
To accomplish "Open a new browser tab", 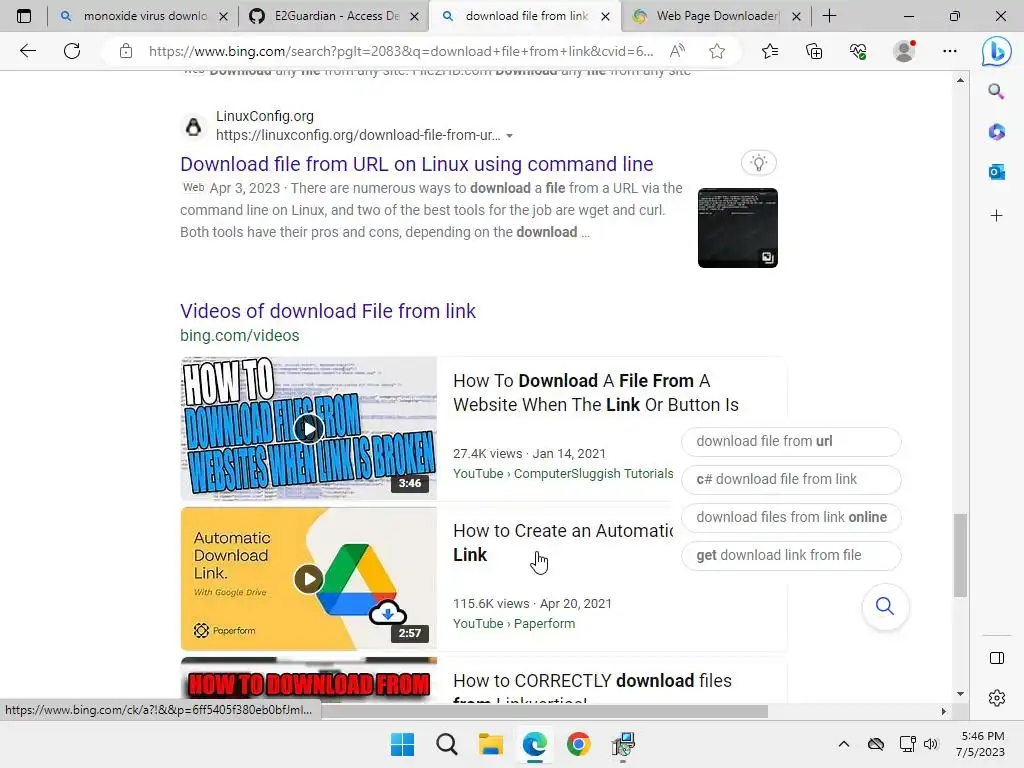I will (x=829, y=16).
